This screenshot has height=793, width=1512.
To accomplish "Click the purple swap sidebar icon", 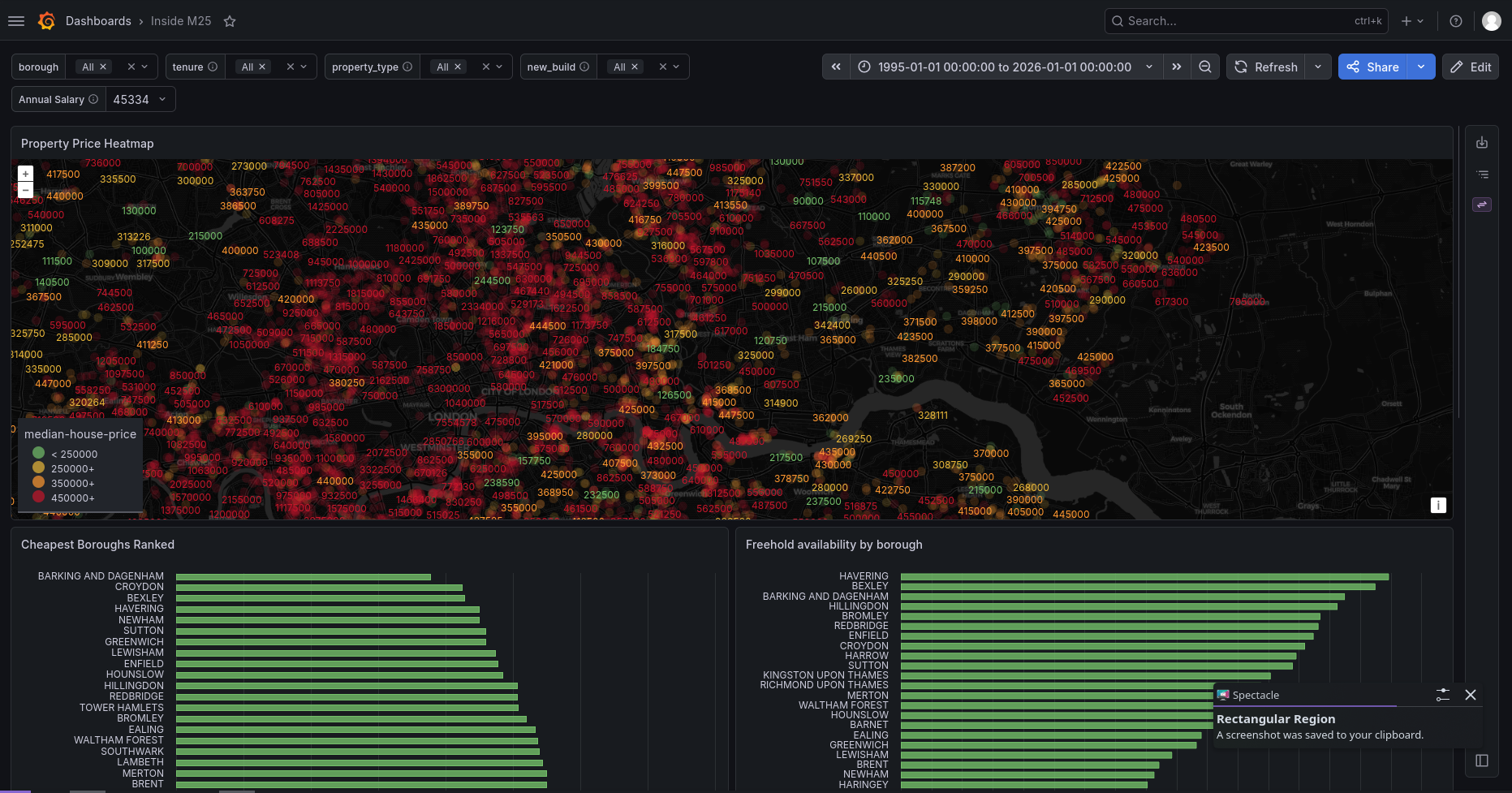I will (x=1482, y=205).
